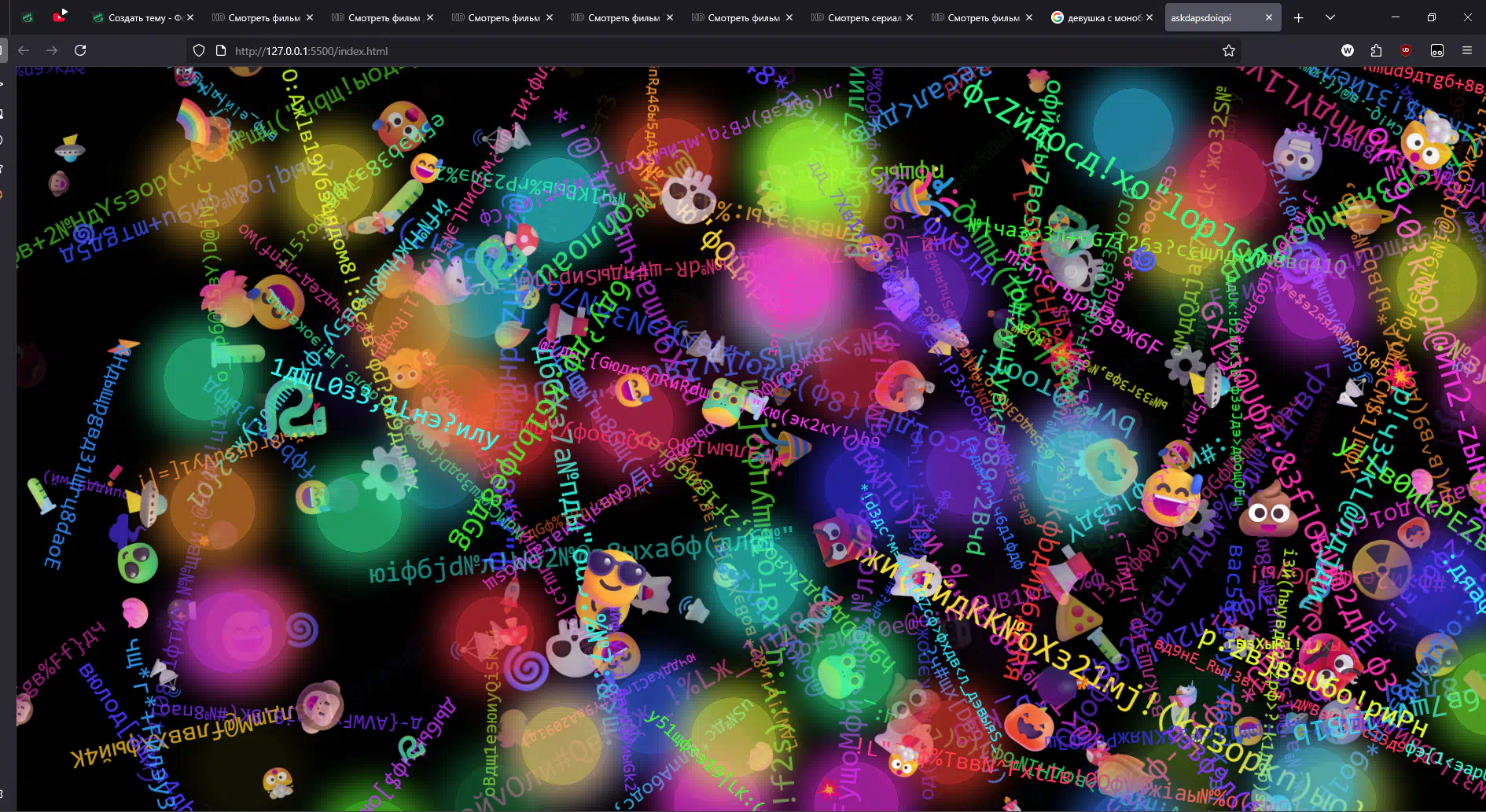The image size is (1486, 812).
Task: Close the девушка с моноб tab
Action: pyautogui.click(x=1149, y=17)
